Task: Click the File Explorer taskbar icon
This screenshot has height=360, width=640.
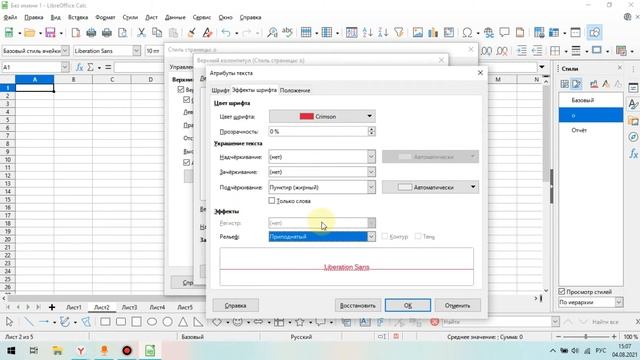Action: pyautogui.click(x=58, y=351)
